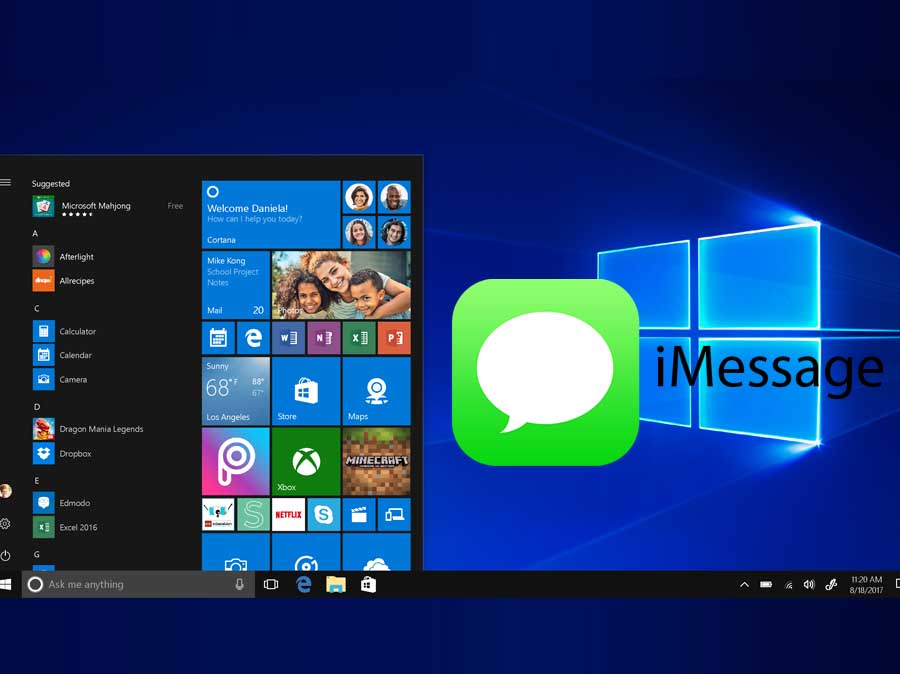Open the user account avatar in Start menu
Viewport: 900px width, 674px height.
pos(5,490)
